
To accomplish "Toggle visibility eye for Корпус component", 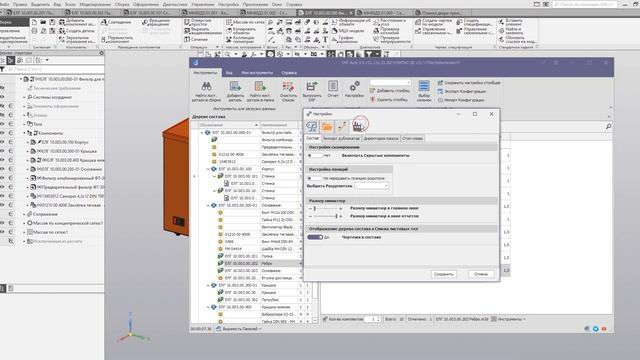I will coord(2,142).
